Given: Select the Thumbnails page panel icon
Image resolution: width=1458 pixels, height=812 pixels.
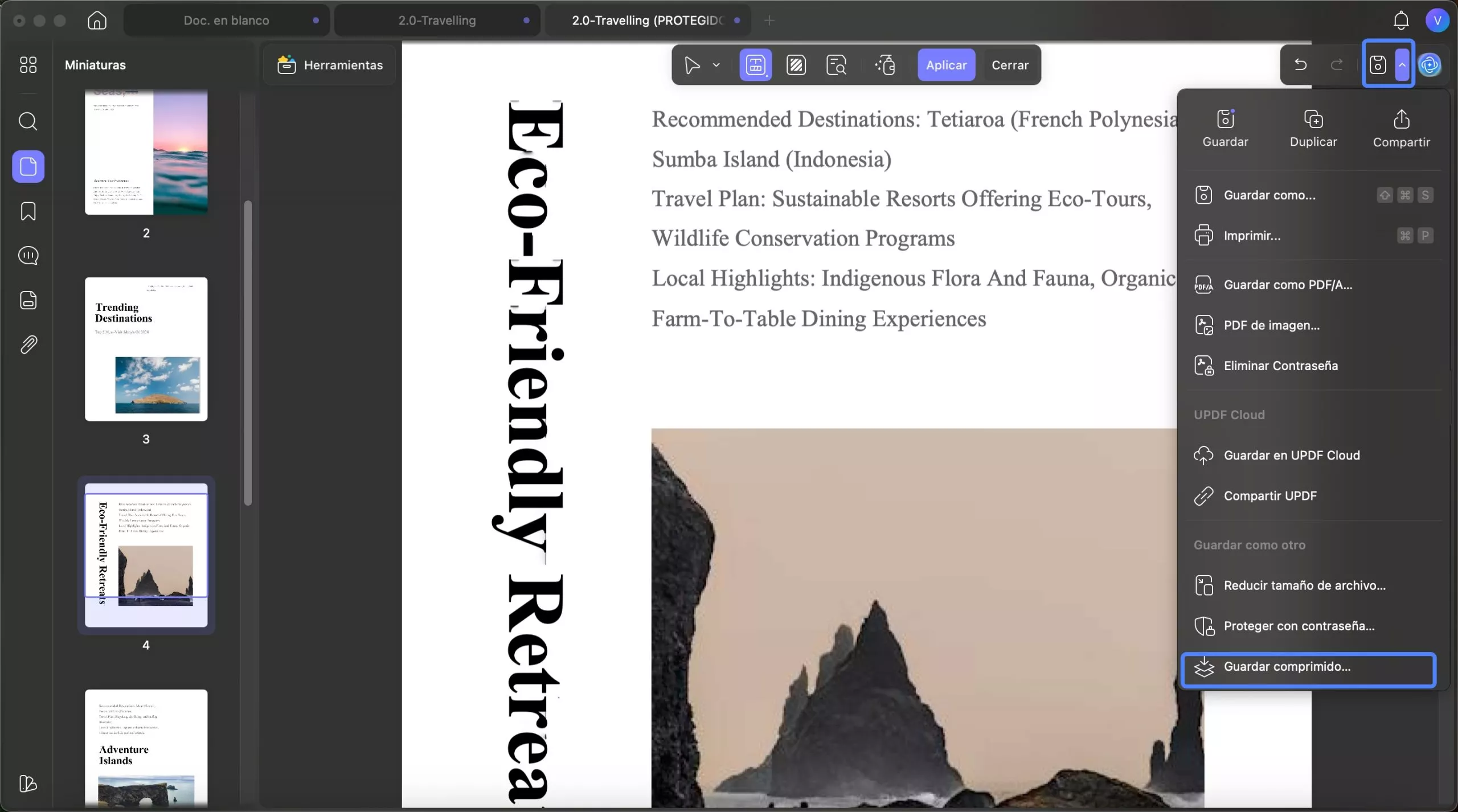Looking at the screenshot, I should click(28, 166).
